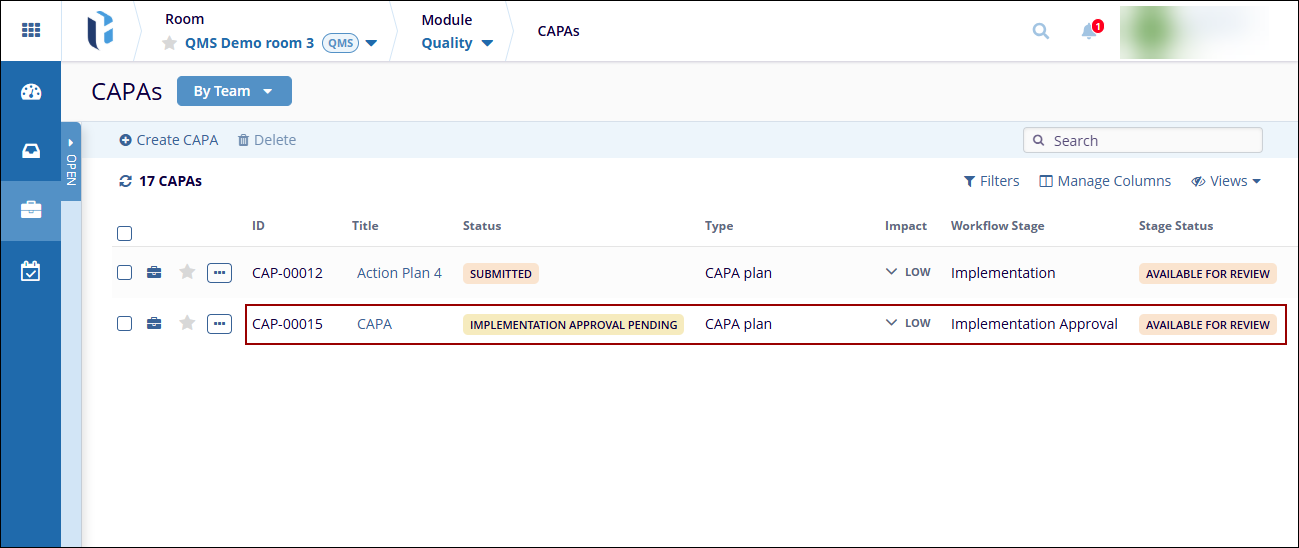Click into the Search input field
Viewport: 1299px width, 548px height.
point(1150,141)
